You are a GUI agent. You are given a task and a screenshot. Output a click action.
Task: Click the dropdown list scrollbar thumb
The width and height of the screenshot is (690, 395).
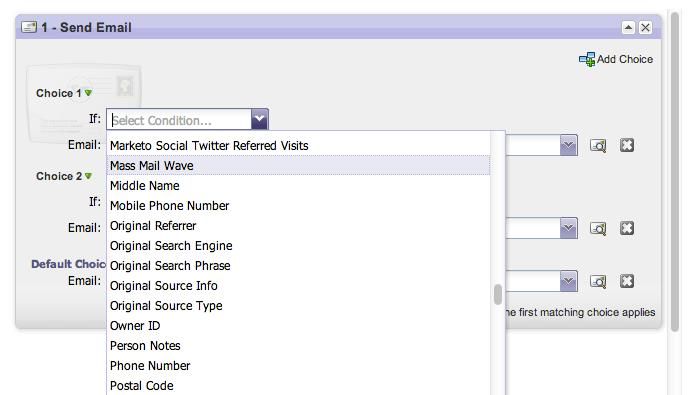pyautogui.click(x=498, y=294)
